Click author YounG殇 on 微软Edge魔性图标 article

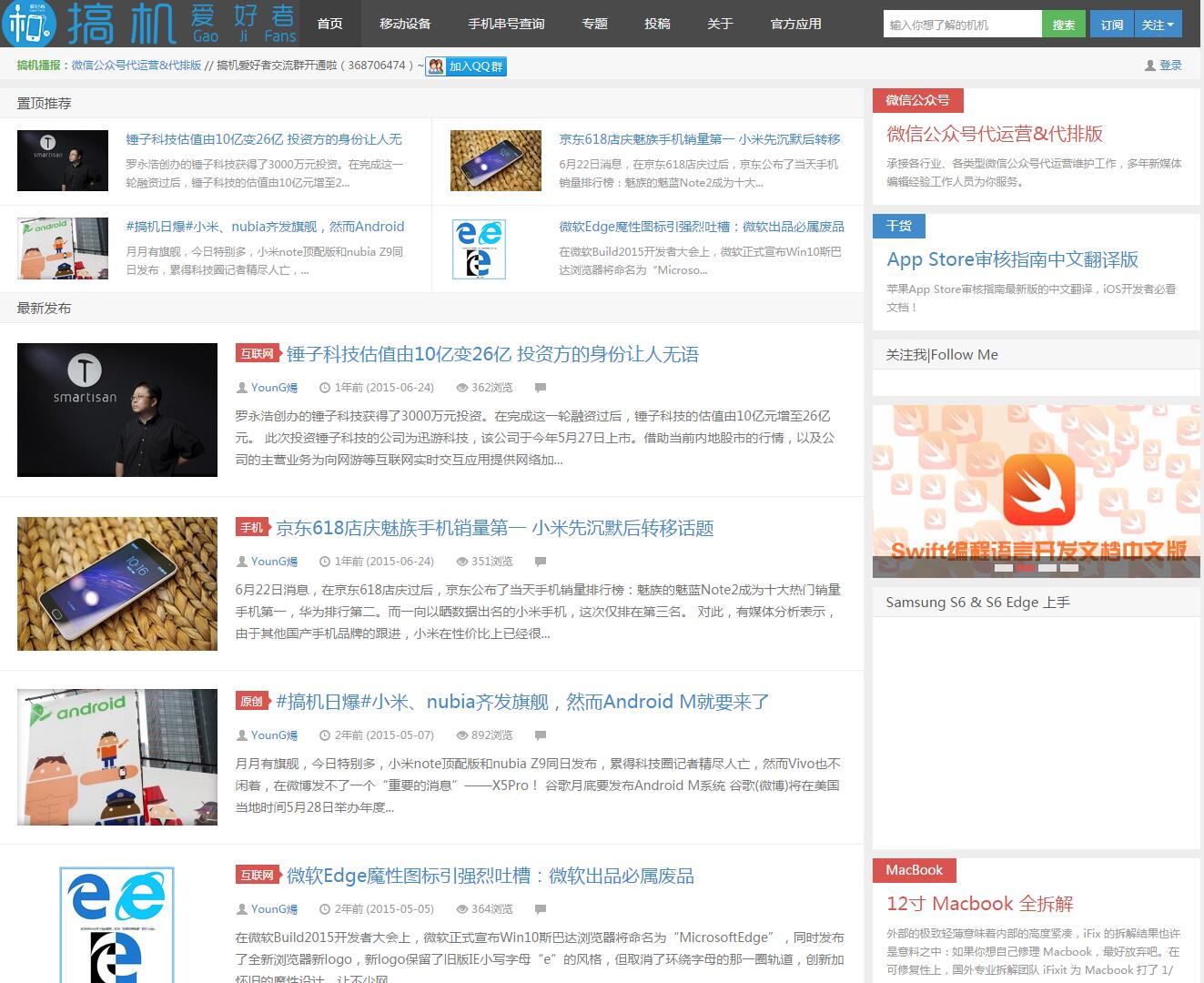tap(274, 909)
